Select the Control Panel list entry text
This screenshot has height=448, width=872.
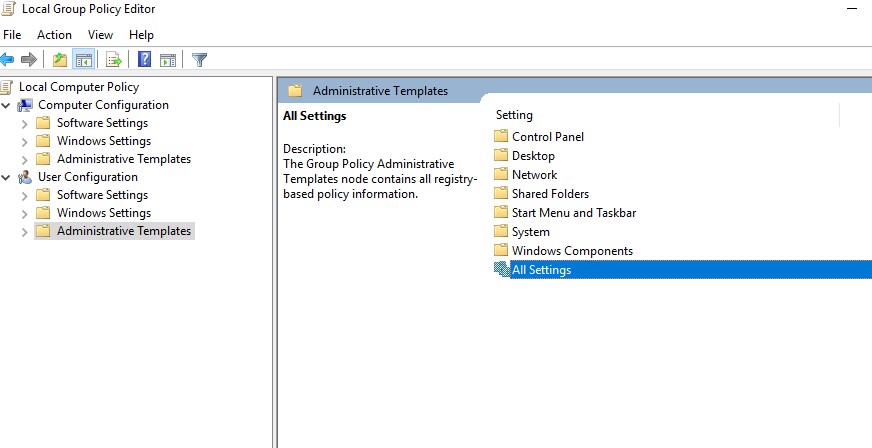pyautogui.click(x=548, y=137)
